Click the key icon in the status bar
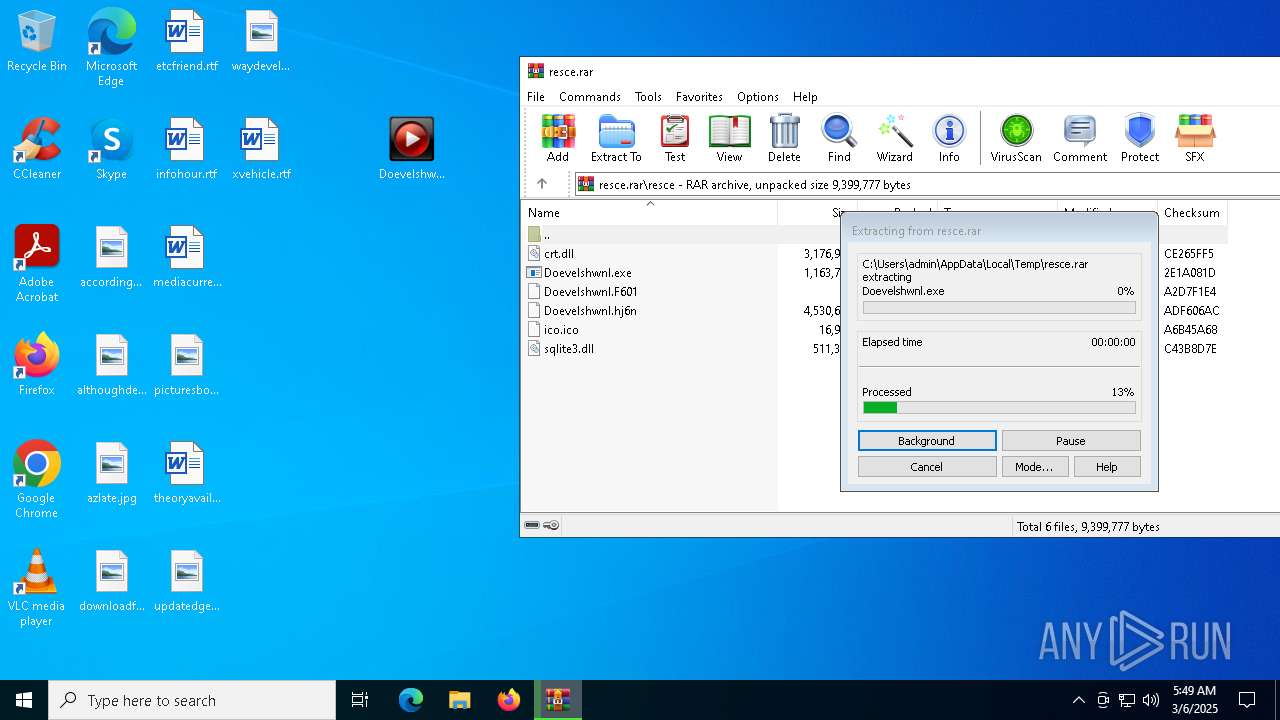The width and height of the screenshot is (1280, 720). pyautogui.click(x=551, y=525)
